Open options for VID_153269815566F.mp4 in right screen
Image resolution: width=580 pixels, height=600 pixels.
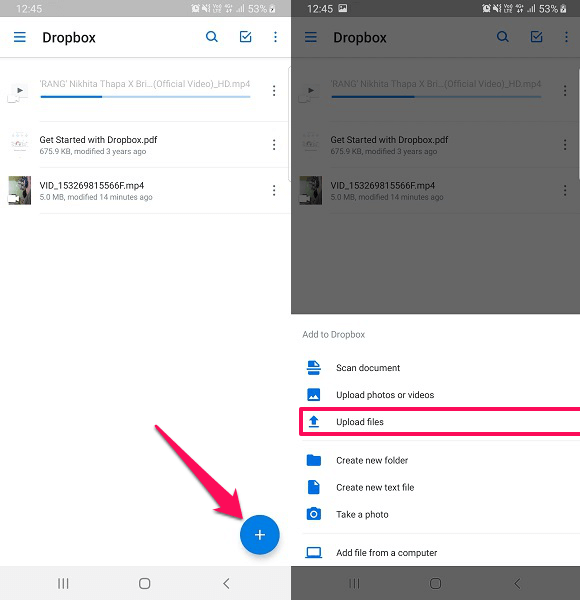tap(565, 190)
